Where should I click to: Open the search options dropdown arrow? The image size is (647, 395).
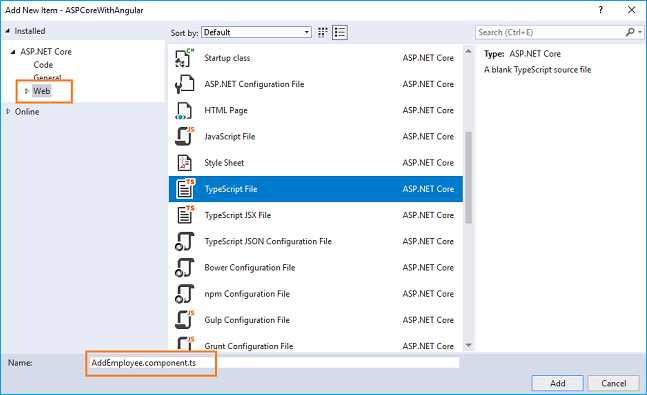tap(640, 32)
